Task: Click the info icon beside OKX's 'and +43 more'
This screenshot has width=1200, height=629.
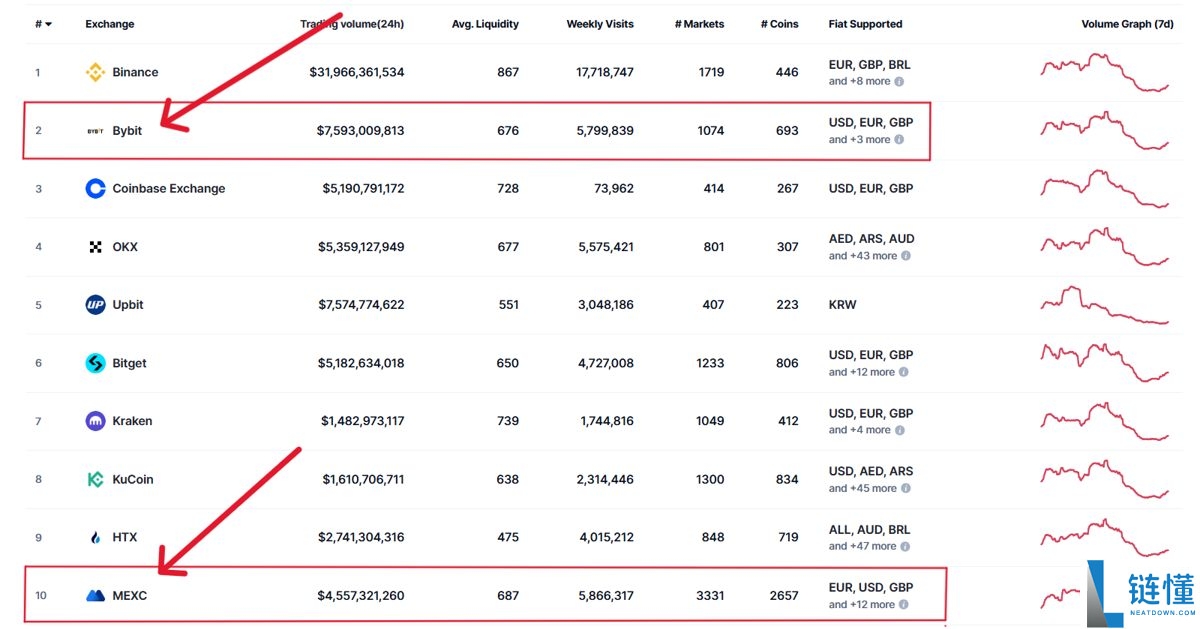Action: click(x=906, y=255)
